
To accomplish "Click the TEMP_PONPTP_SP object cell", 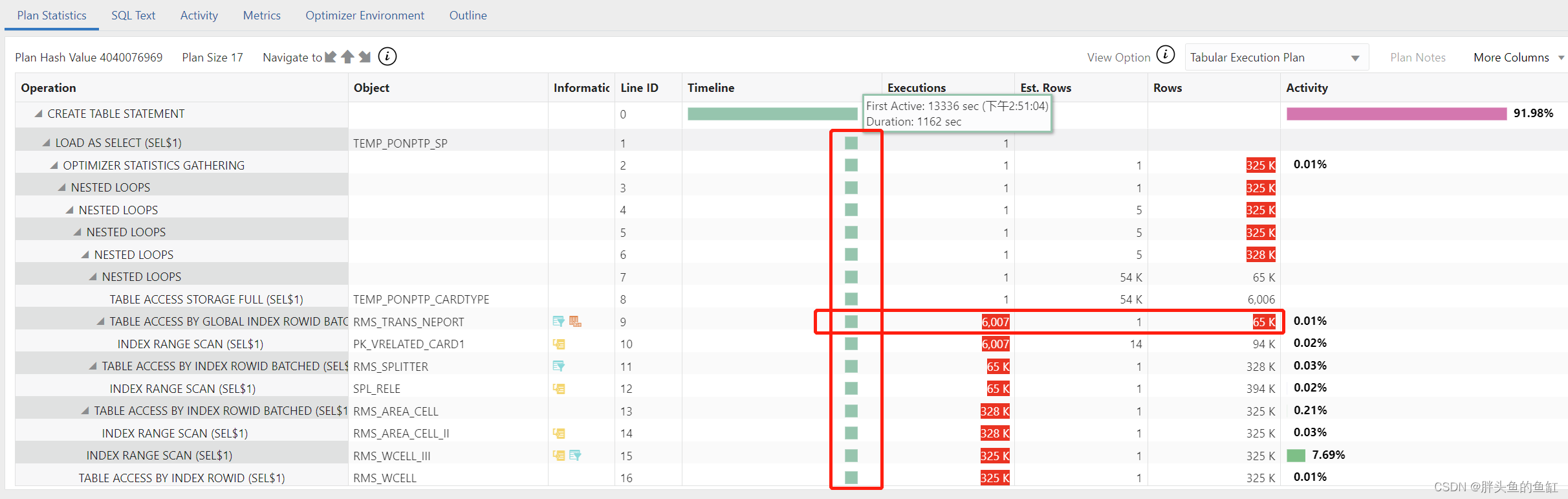I will (x=400, y=144).
